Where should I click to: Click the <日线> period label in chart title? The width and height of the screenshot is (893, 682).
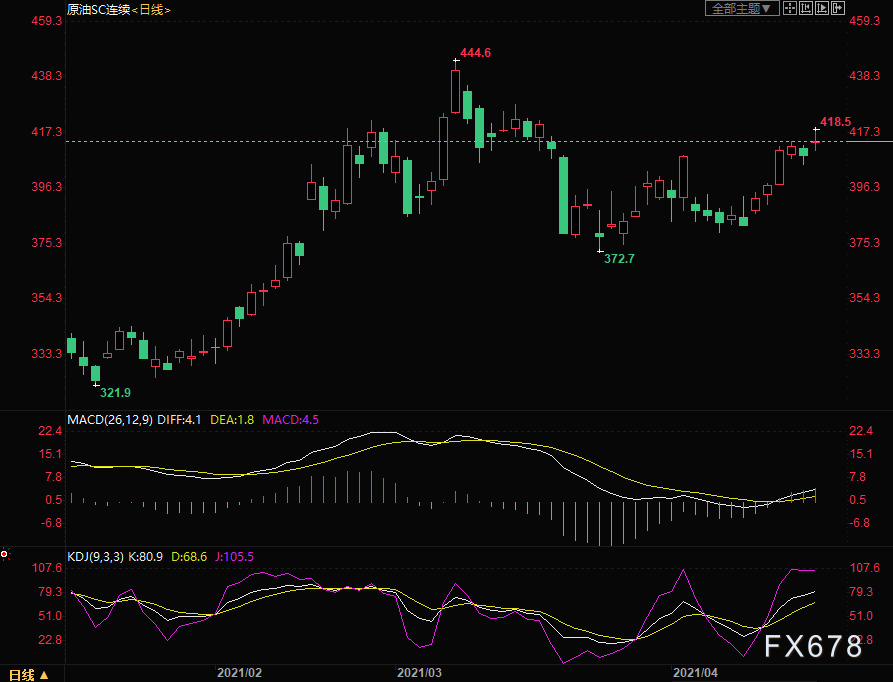pos(150,9)
